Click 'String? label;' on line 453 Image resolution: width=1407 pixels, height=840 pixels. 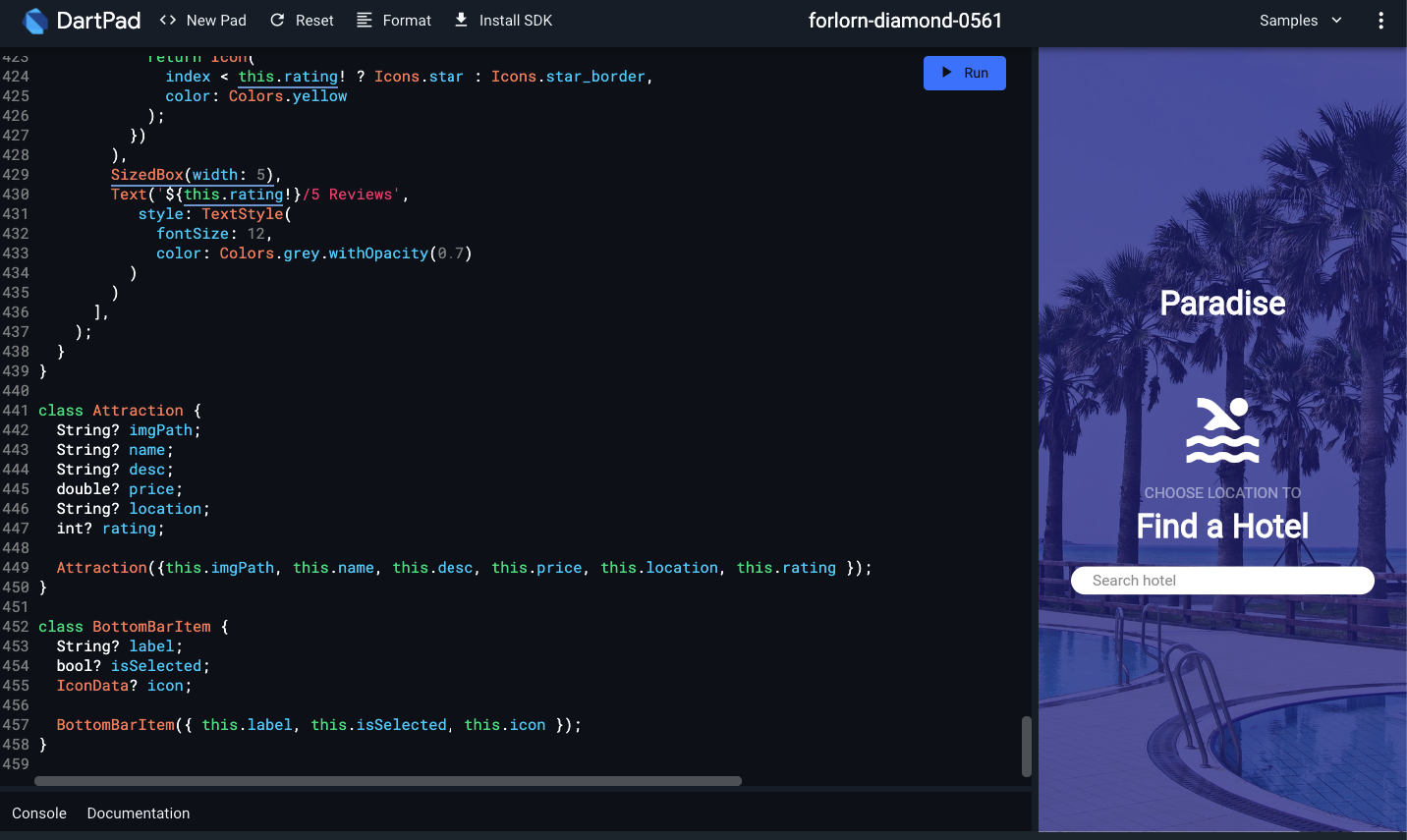pyautogui.click(x=120, y=646)
